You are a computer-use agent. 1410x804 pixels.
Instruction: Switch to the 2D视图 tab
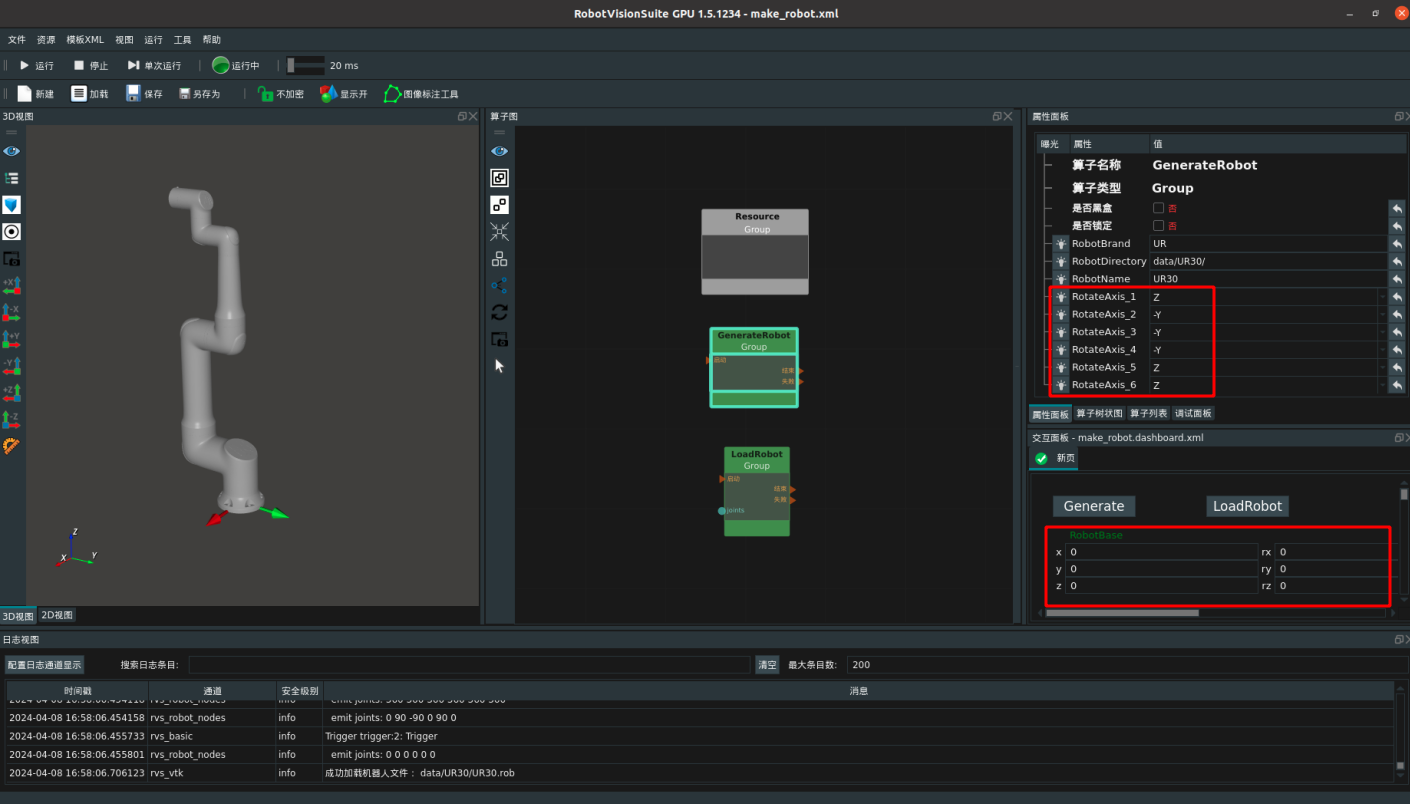(x=57, y=616)
